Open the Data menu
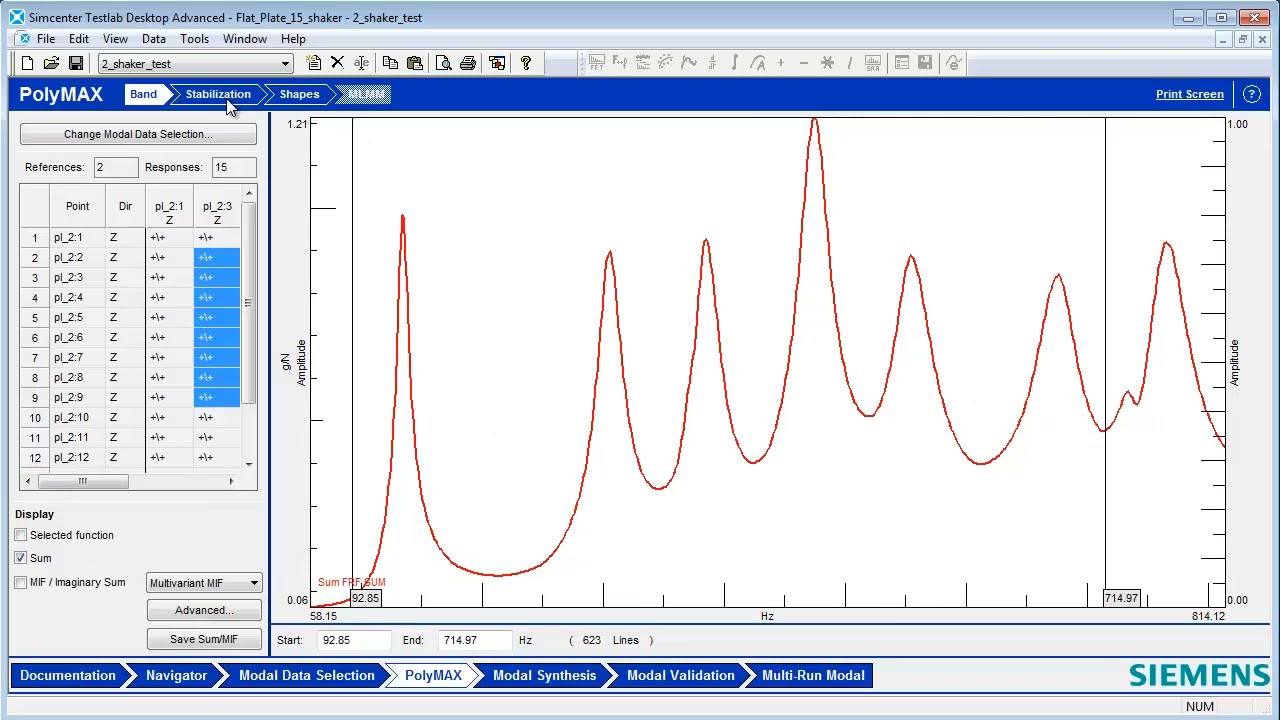The height and width of the screenshot is (720, 1280). [x=154, y=39]
